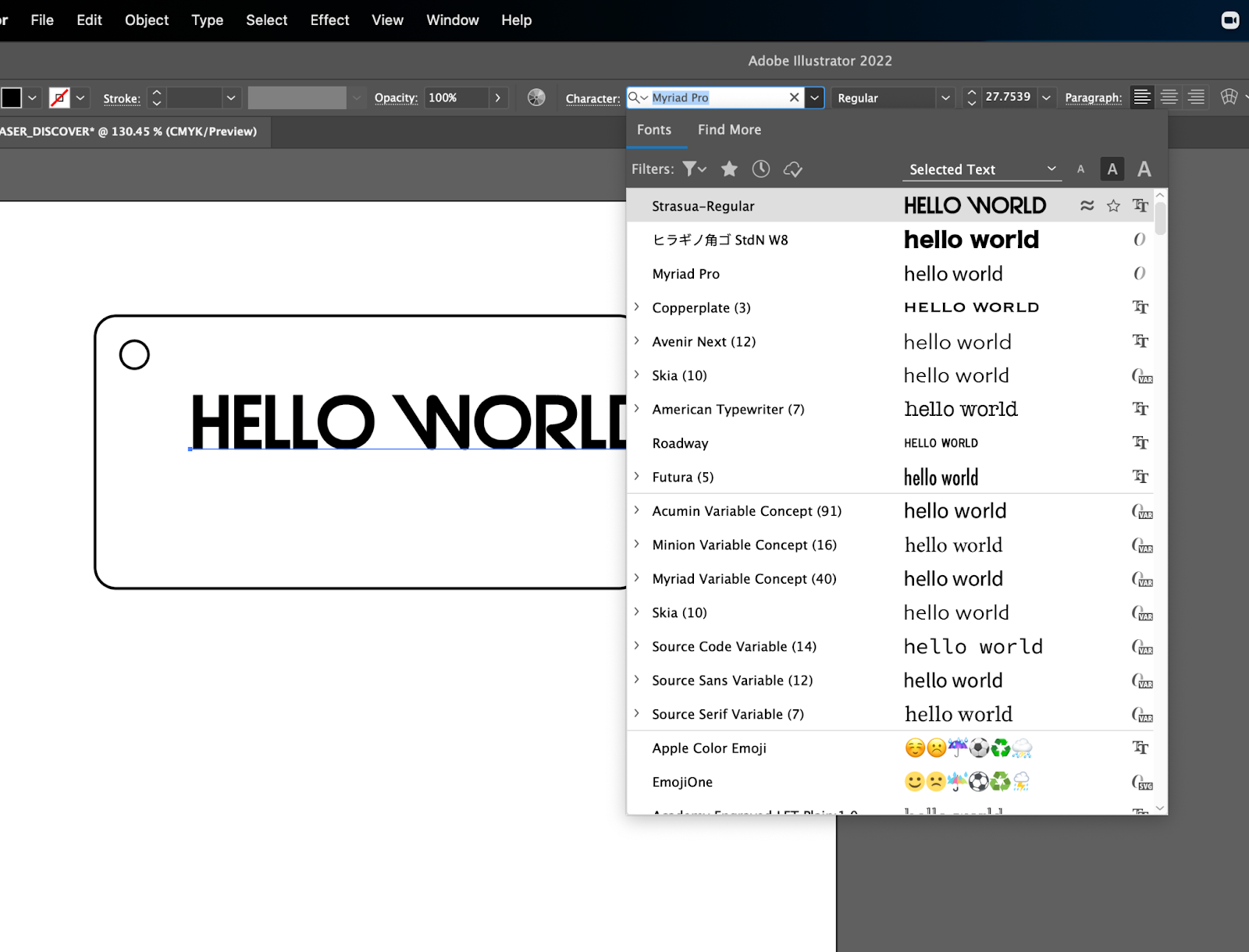Show similar fonts for Strasua-Regular
This screenshot has height=952, width=1249.
[1087, 206]
